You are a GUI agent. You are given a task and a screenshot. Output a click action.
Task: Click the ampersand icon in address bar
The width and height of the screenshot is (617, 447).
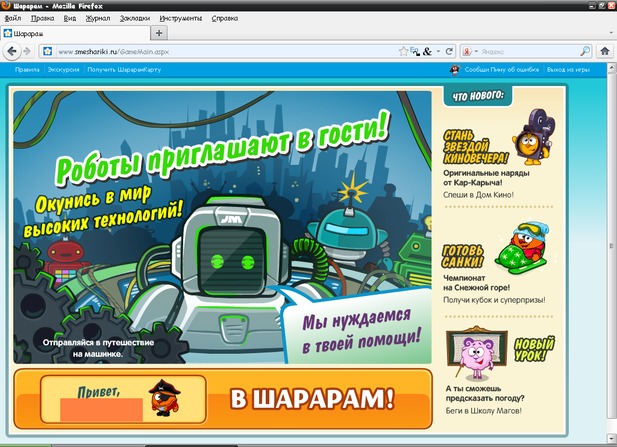427,51
